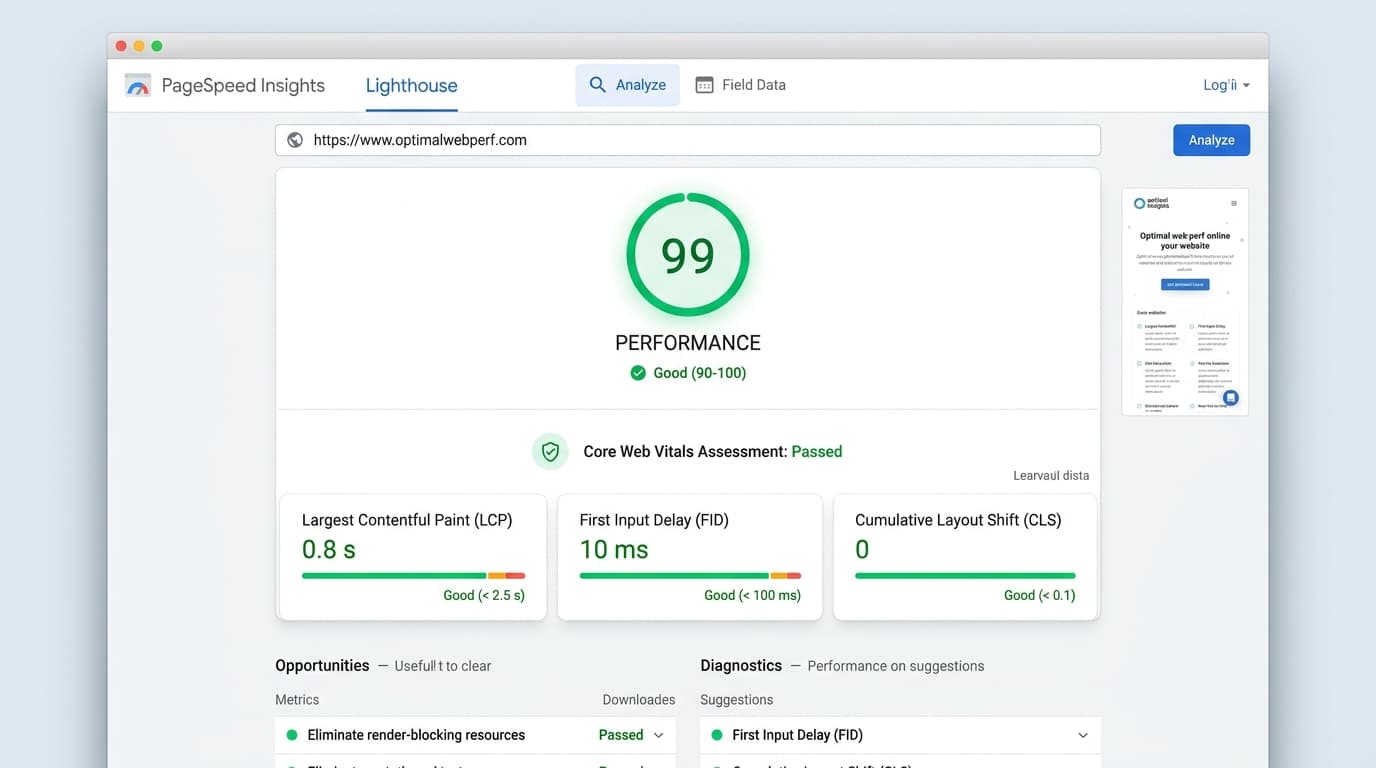Click the Good (< 2.5 s) label
This screenshot has height=768, width=1376.
(x=484, y=595)
